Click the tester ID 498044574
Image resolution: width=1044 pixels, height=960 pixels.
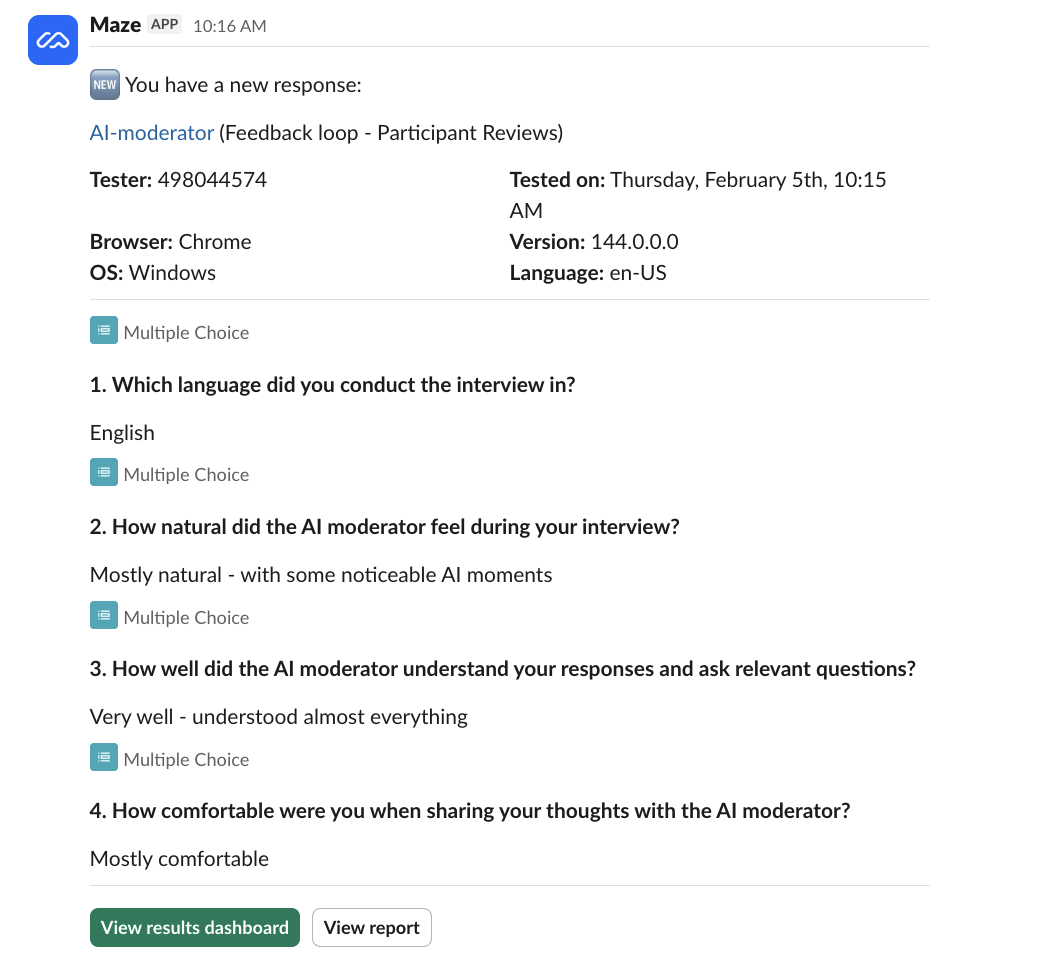[212, 180]
